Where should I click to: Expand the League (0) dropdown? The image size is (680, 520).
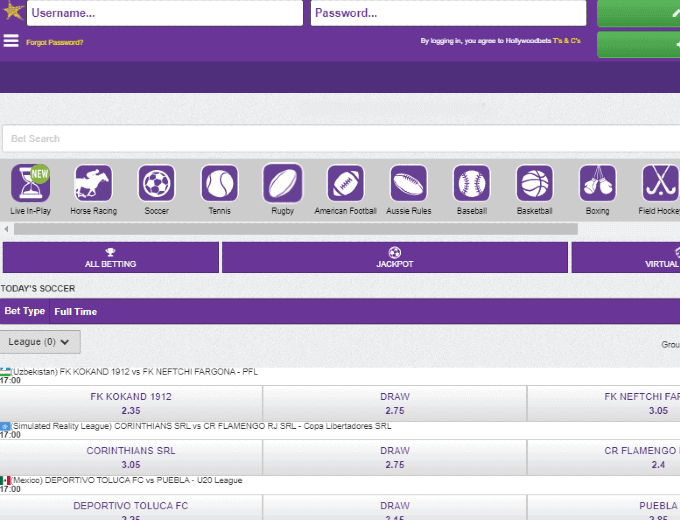[40, 342]
